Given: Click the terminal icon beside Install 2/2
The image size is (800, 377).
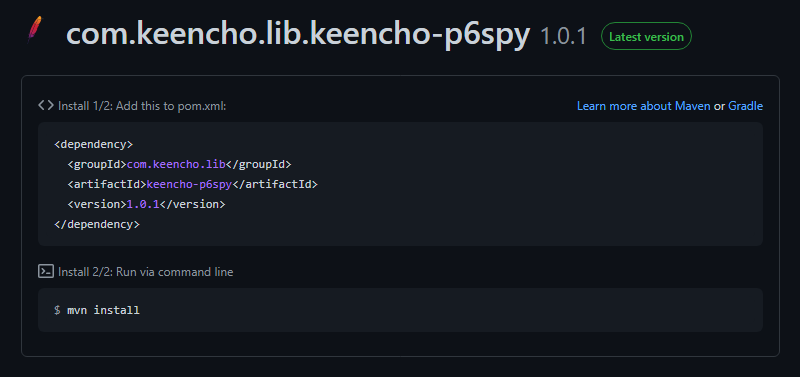Looking at the screenshot, I should pyautogui.click(x=46, y=271).
